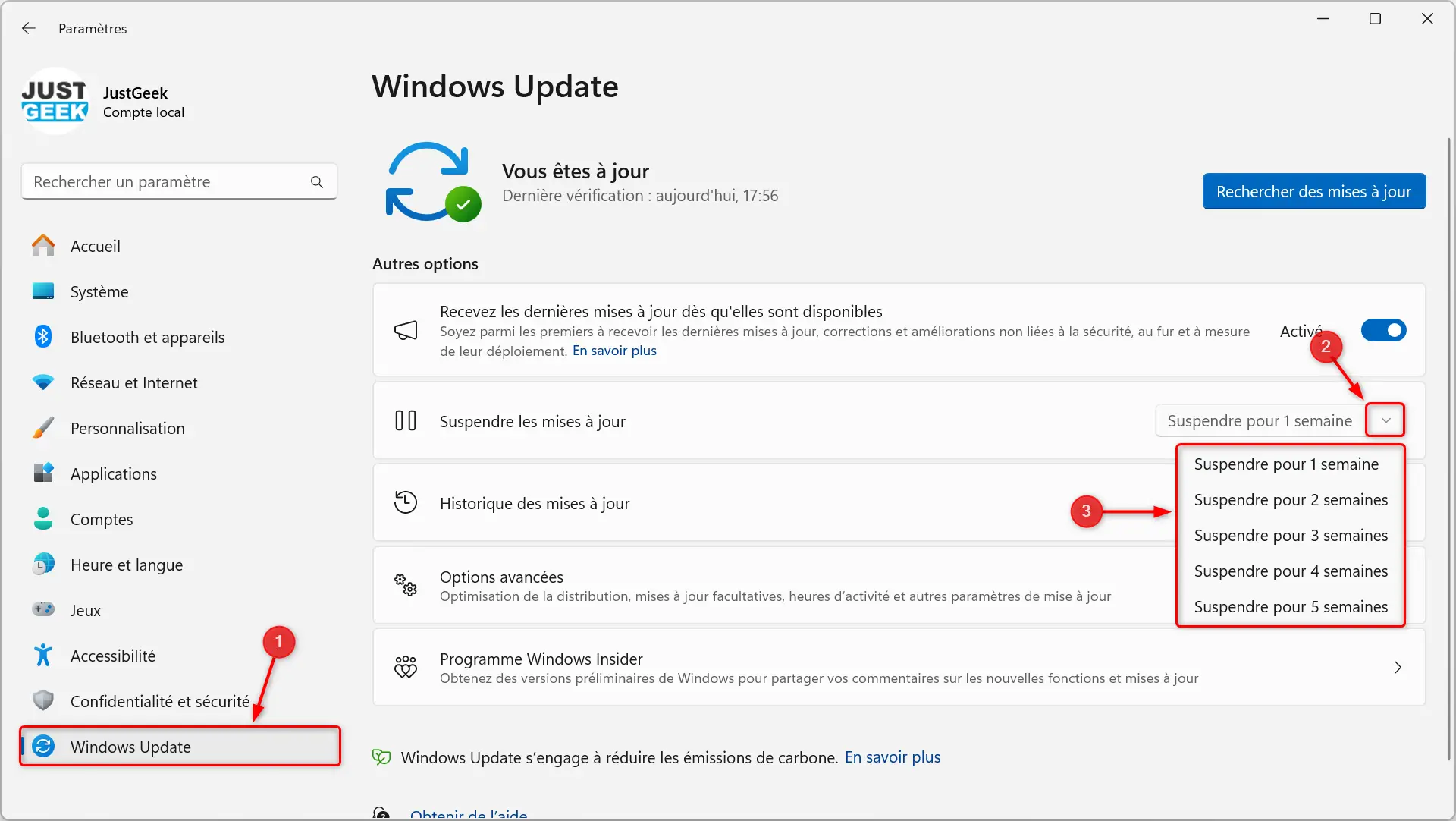Click the pause icon for Suspendre
Screen dimensions: 1456x821
coord(406,420)
